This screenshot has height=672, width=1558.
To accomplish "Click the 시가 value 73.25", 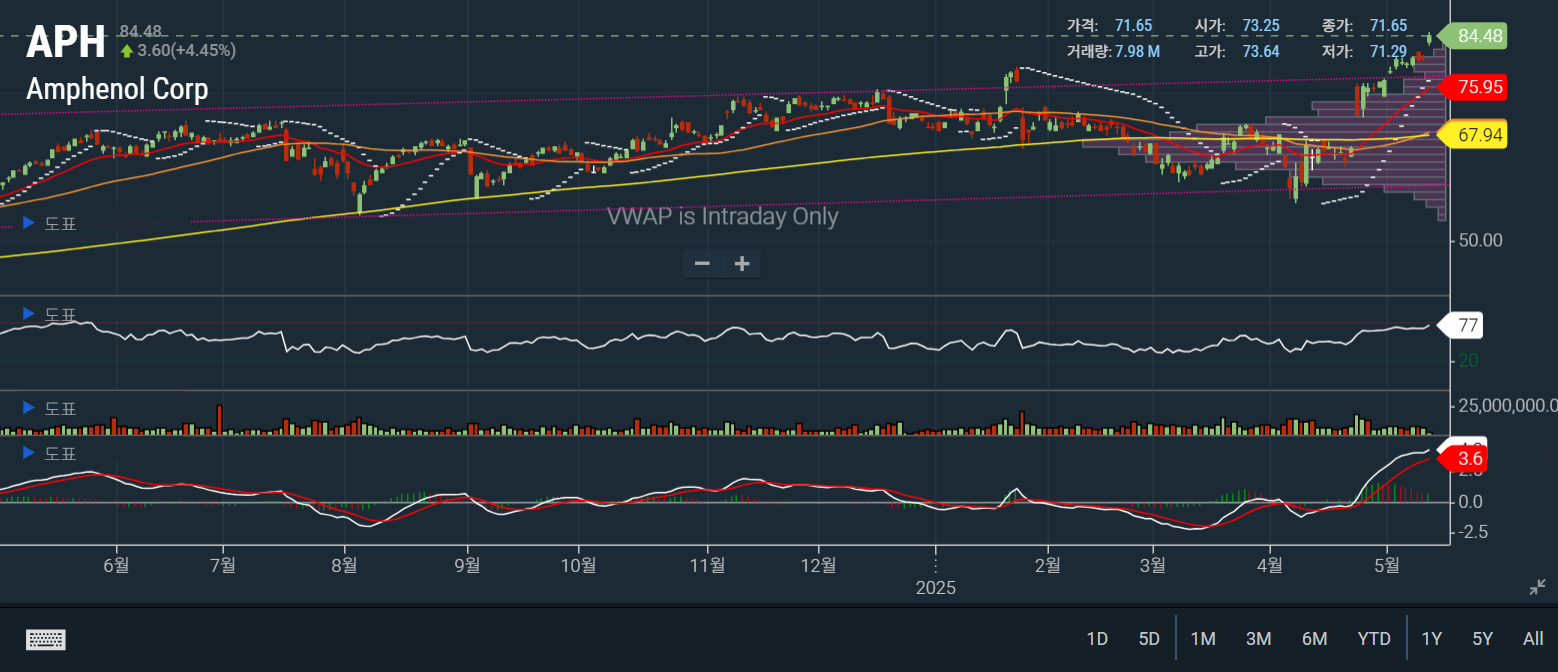I will (x=1260, y=25).
